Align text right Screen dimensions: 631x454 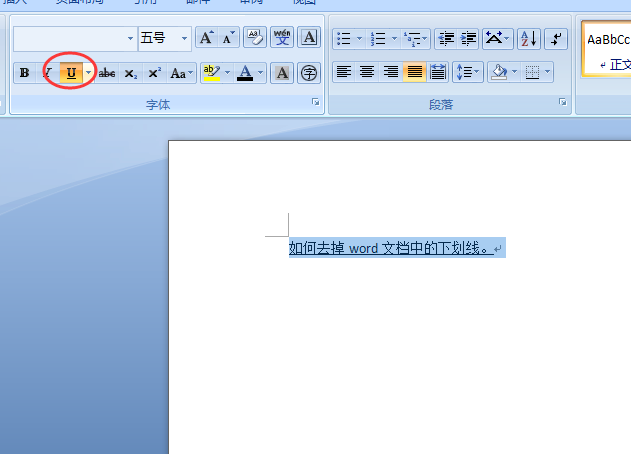(x=391, y=72)
